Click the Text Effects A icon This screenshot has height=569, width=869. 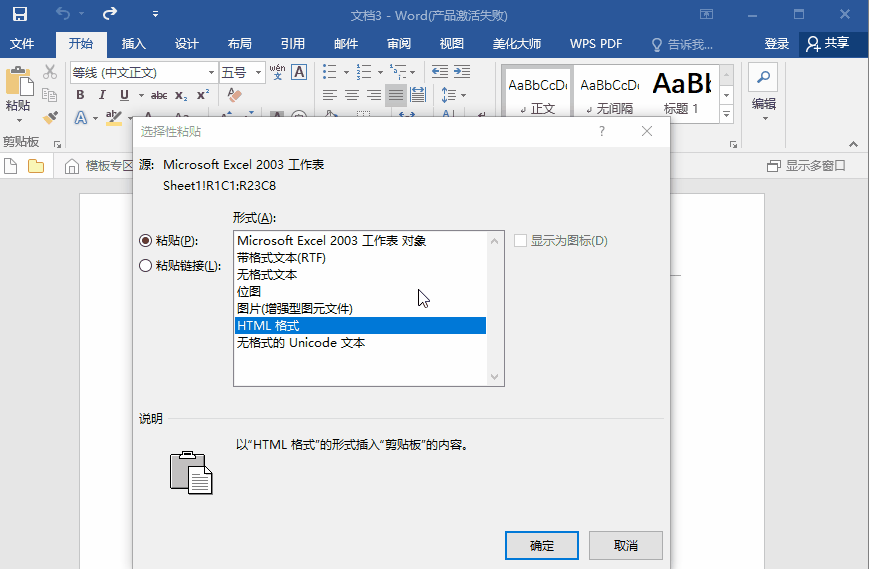[x=81, y=117]
